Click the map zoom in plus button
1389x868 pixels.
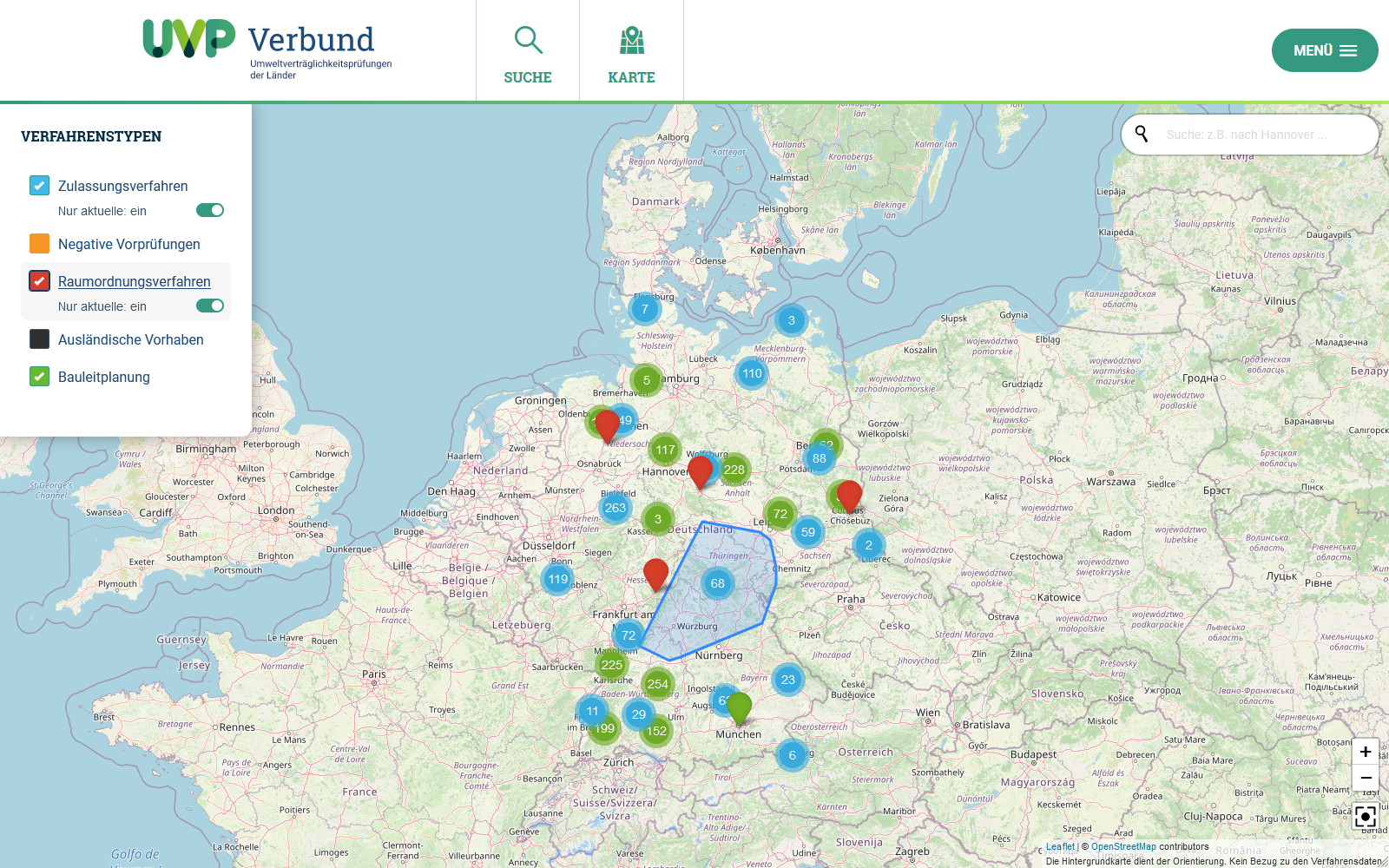pyautogui.click(x=1366, y=752)
